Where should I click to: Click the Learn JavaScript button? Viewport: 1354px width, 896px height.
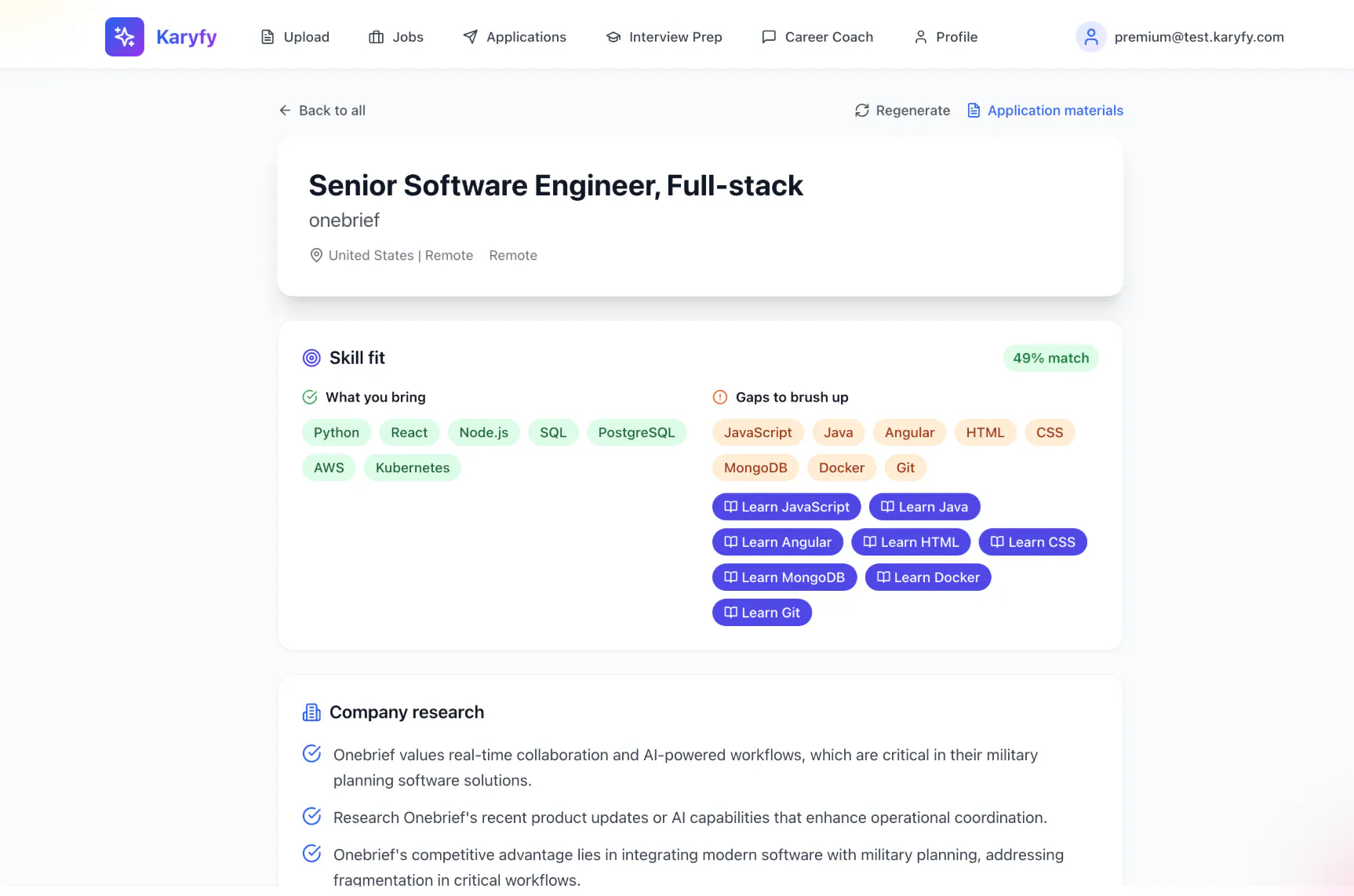(786, 507)
